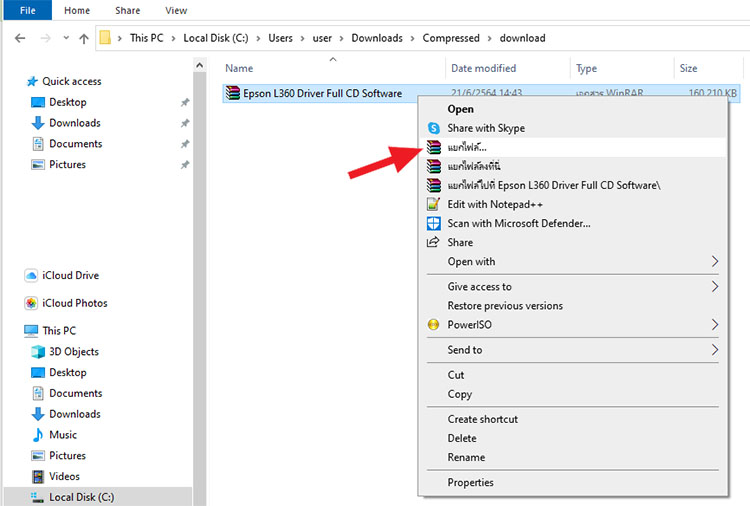Open Documents under Quick access

click(x=76, y=143)
